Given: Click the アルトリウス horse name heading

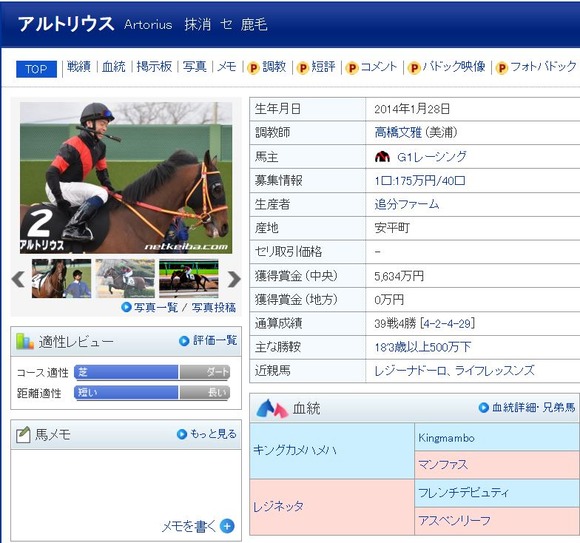Looking at the screenshot, I should click(66, 24).
